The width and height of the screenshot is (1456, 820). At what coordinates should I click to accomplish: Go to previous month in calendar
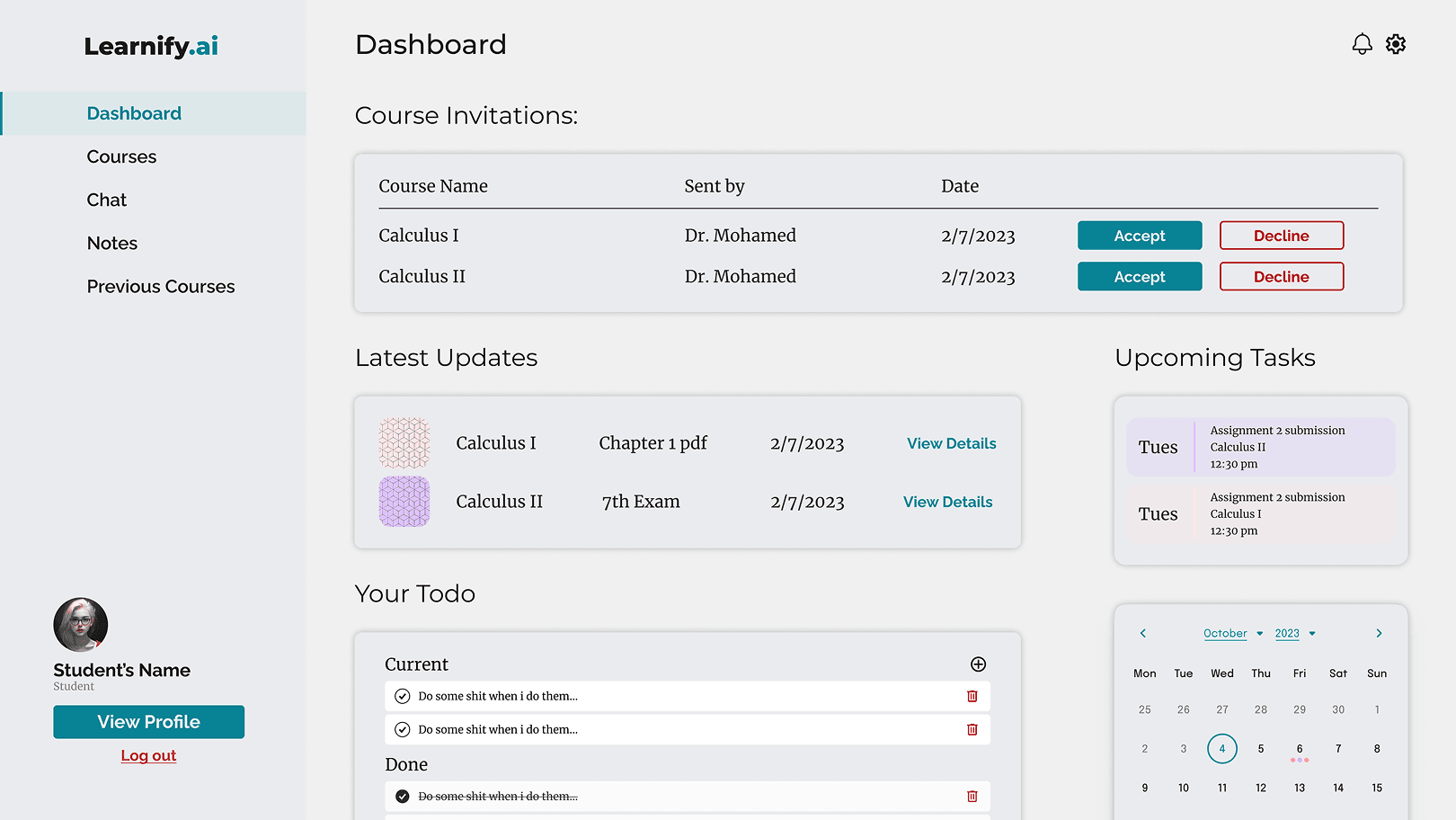coord(1143,633)
